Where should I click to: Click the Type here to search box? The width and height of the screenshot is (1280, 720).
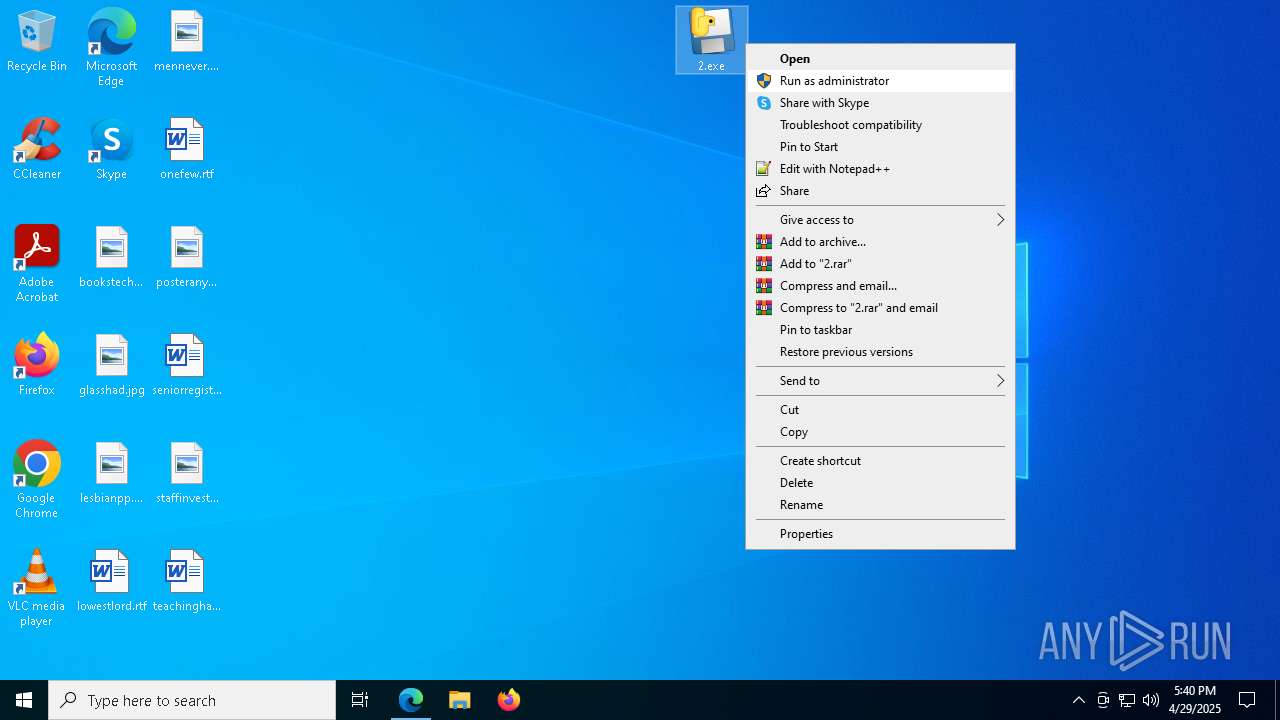(x=192, y=700)
